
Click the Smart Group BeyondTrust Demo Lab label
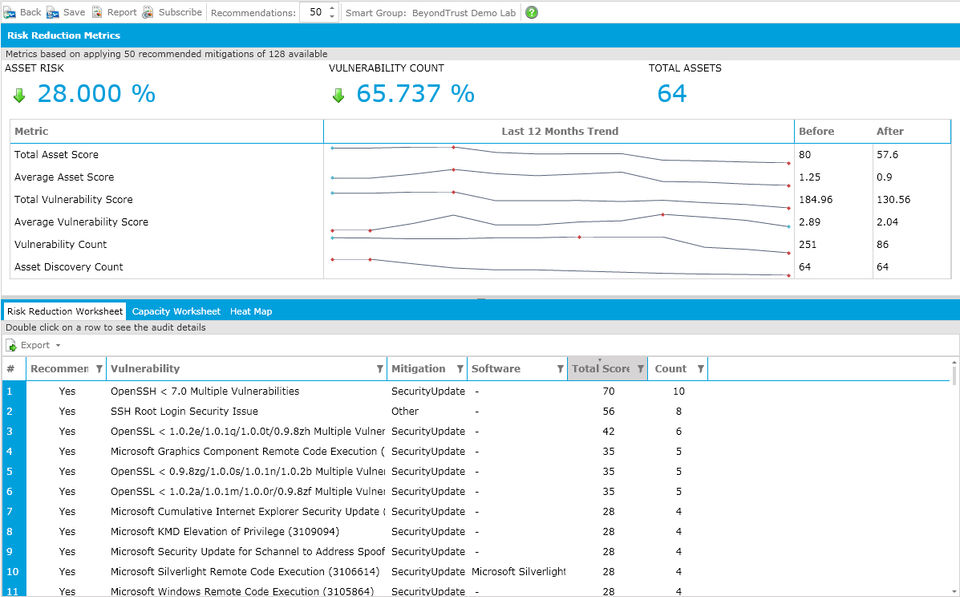pos(430,12)
